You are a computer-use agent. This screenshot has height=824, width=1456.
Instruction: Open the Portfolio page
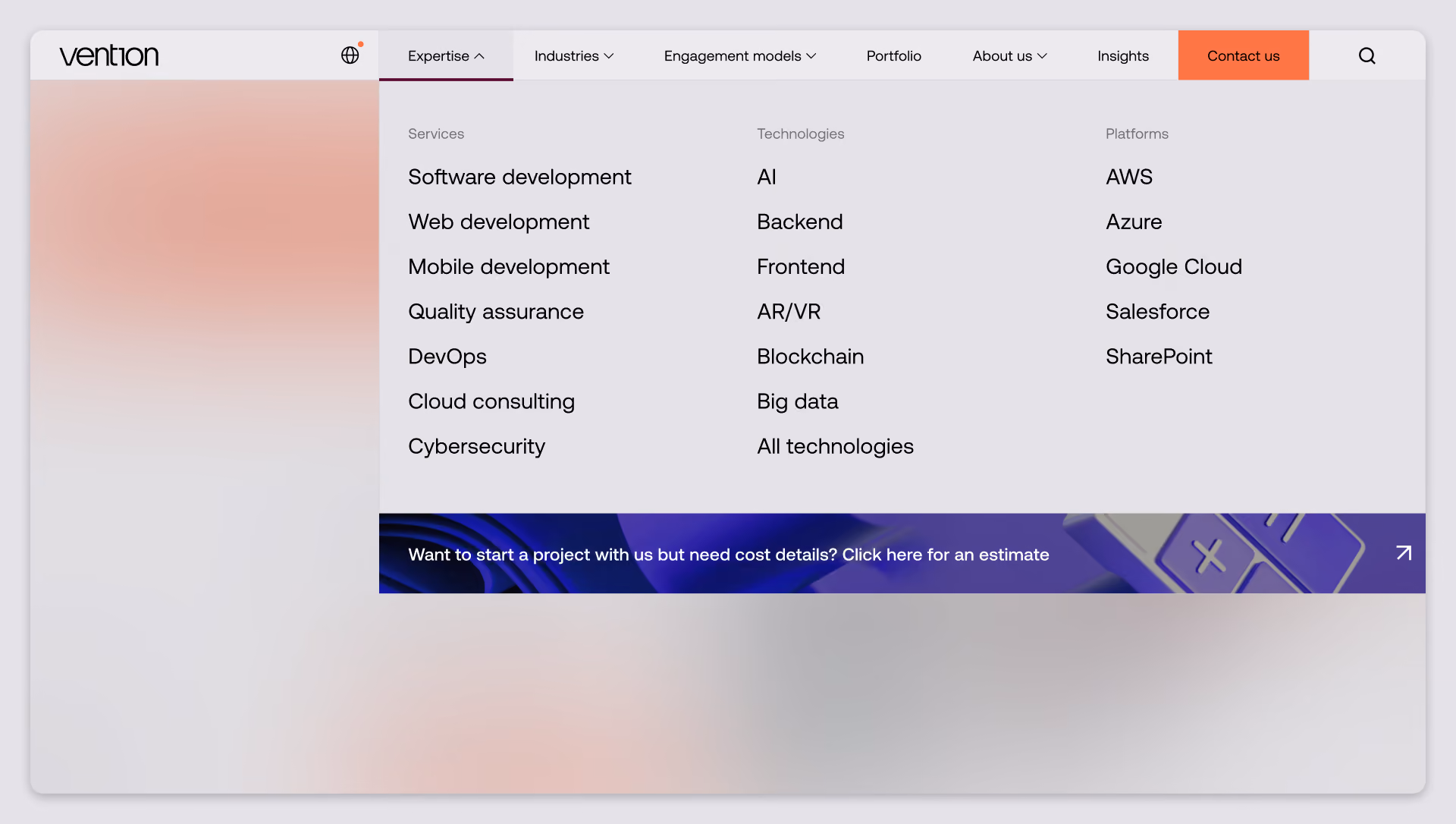(x=893, y=55)
